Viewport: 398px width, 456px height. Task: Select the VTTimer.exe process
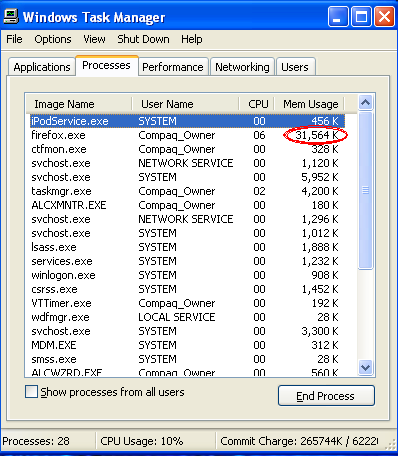point(187,303)
